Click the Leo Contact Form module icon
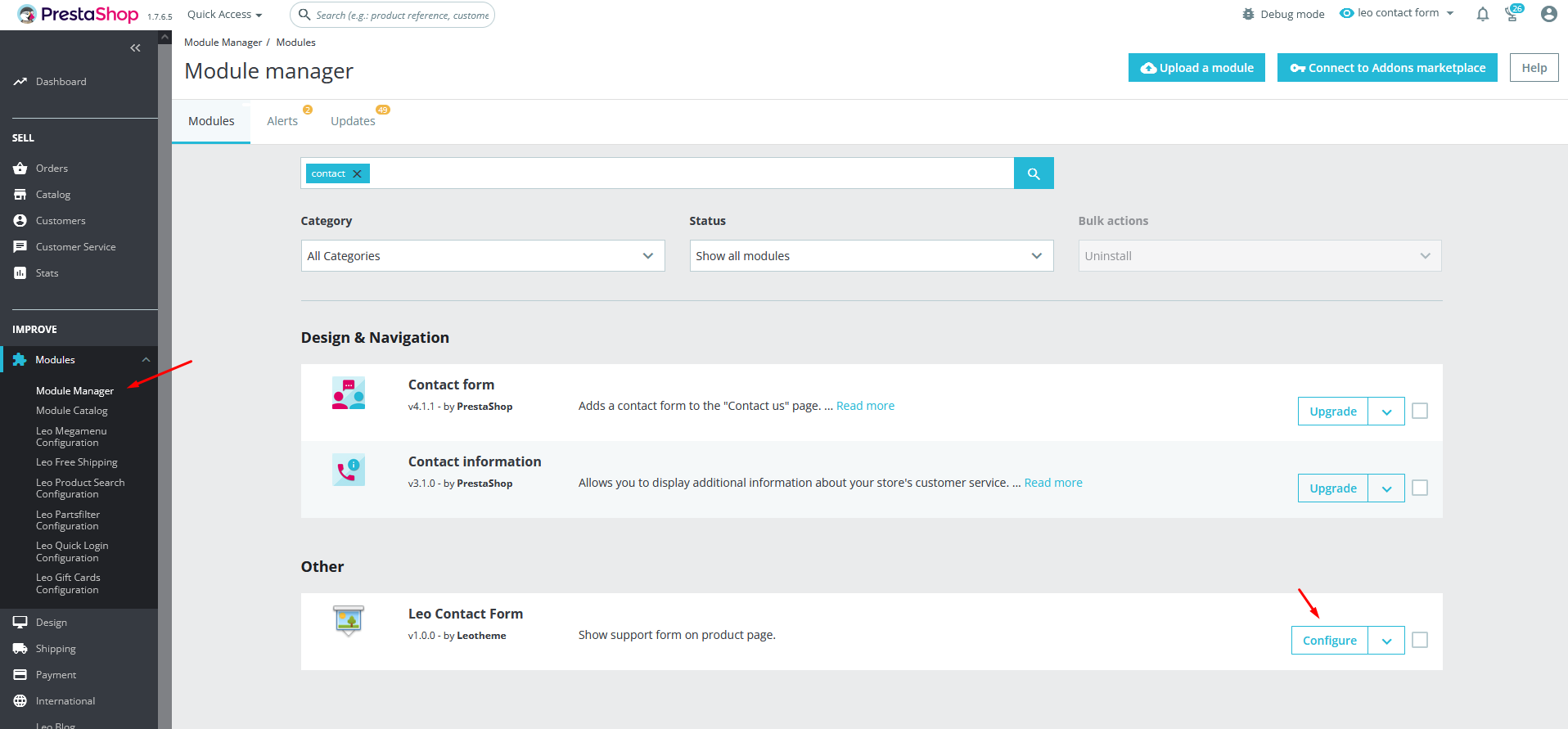Screen dimensions: 1568x729 click(x=349, y=621)
